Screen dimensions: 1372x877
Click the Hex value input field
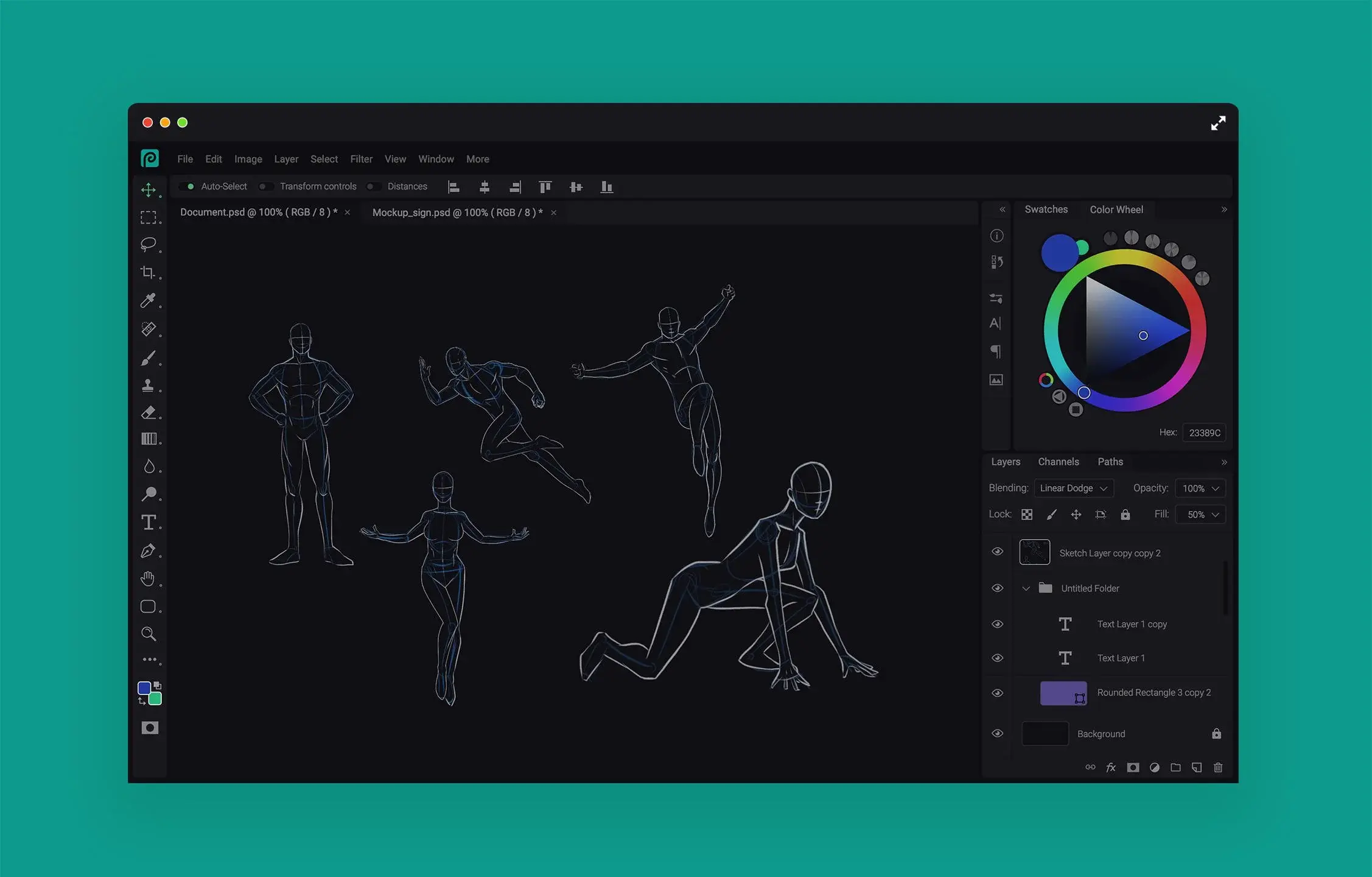click(1204, 432)
